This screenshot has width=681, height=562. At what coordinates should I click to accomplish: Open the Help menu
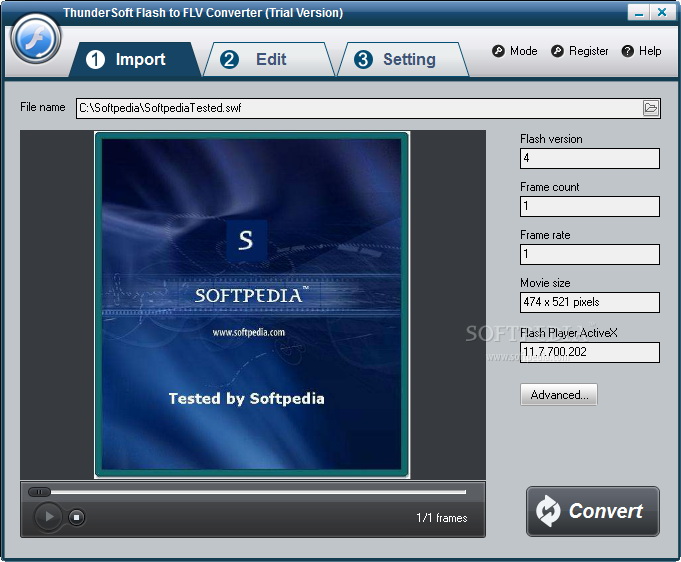coord(642,51)
